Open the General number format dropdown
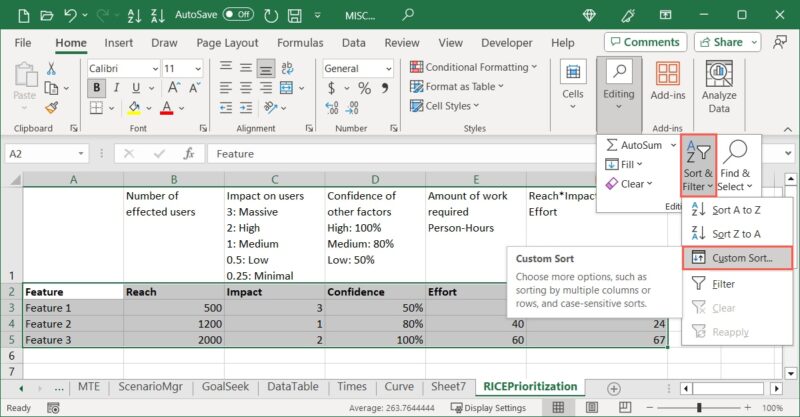Viewport: 800px width, 417px height. coord(389,68)
